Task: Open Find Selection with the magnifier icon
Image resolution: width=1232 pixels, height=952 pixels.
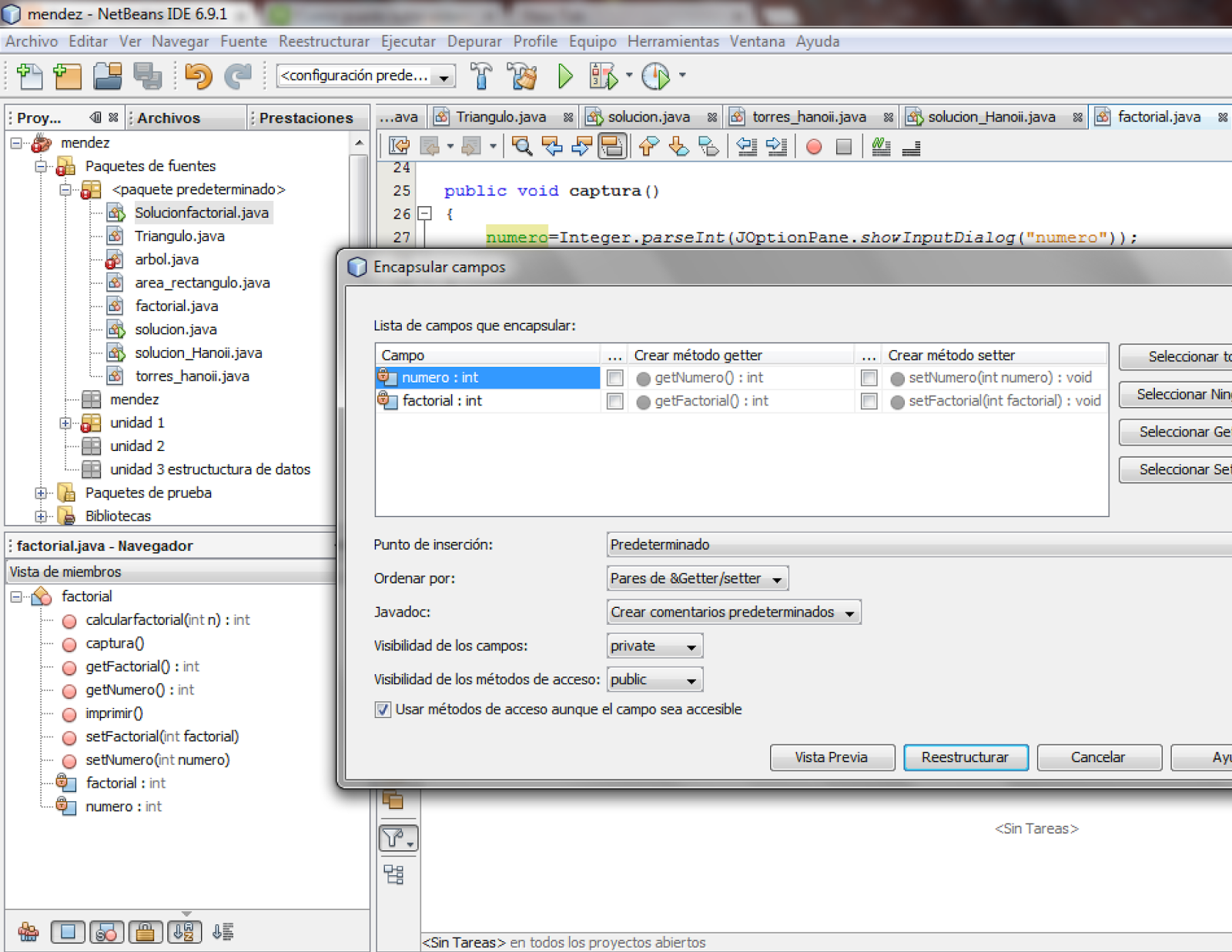Action: [523, 146]
